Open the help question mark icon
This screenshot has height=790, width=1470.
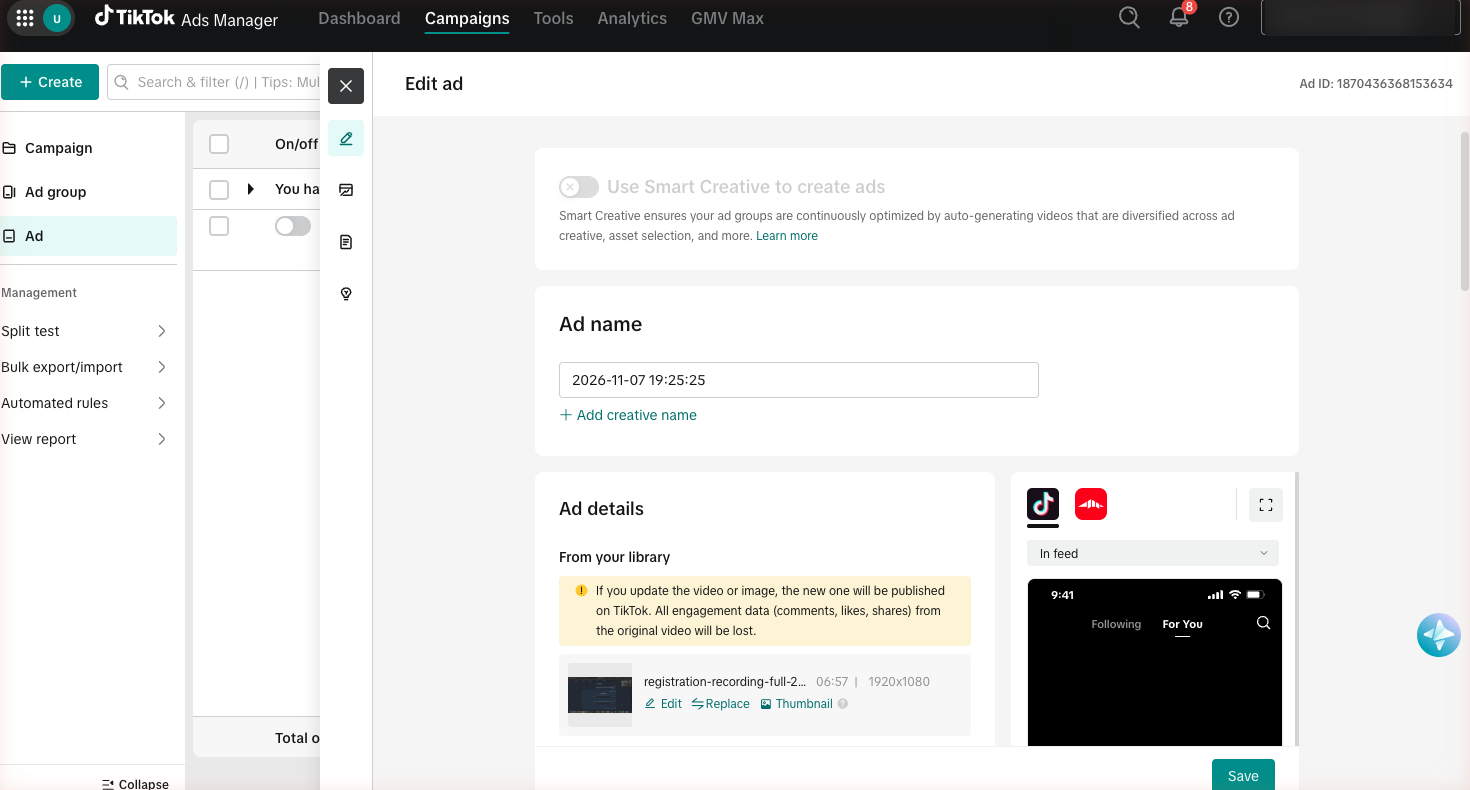(1229, 18)
